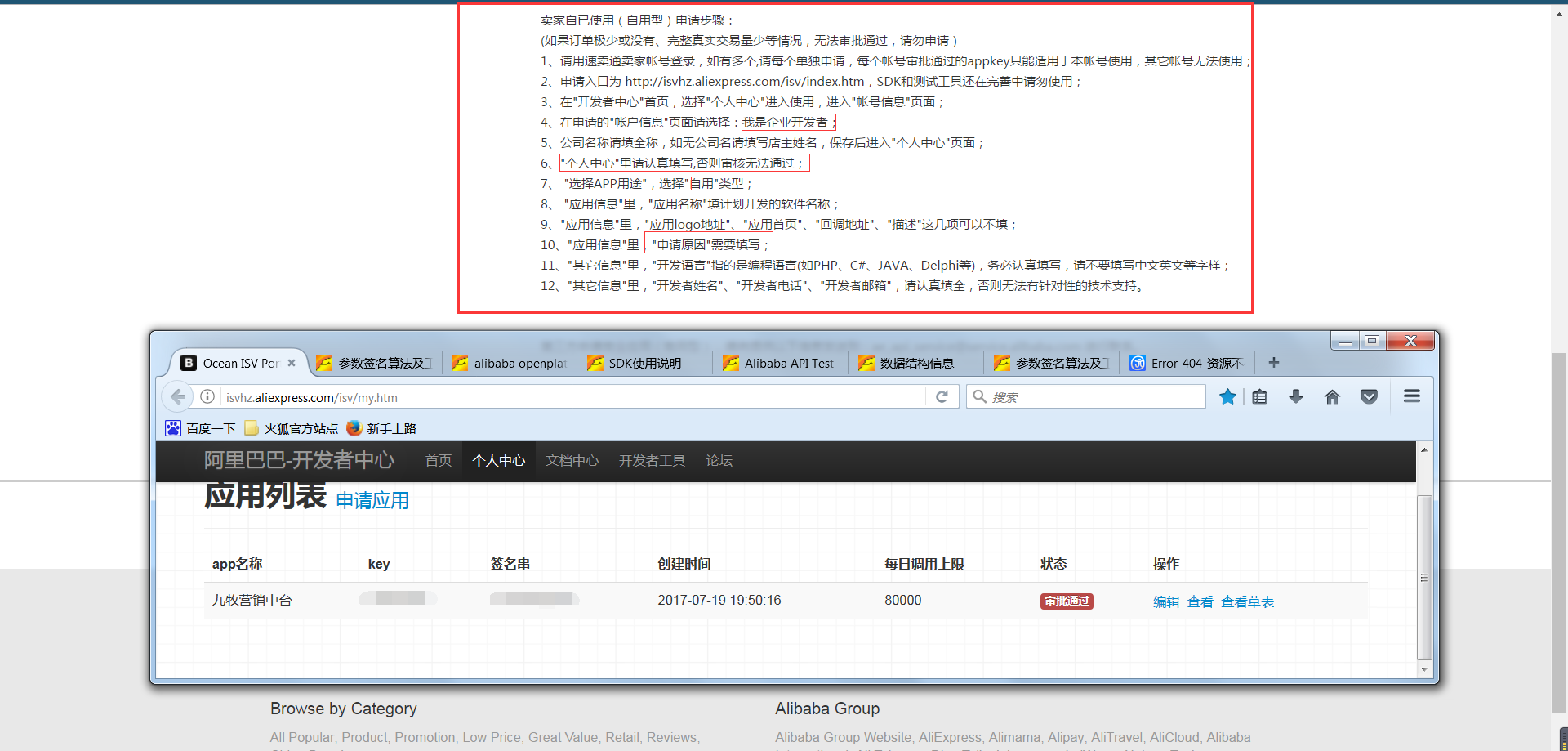The width and height of the screenshot is (1568, 751).
Task: Click the boxed 我是企业开发者 text
Action: [x=789, y=123]
